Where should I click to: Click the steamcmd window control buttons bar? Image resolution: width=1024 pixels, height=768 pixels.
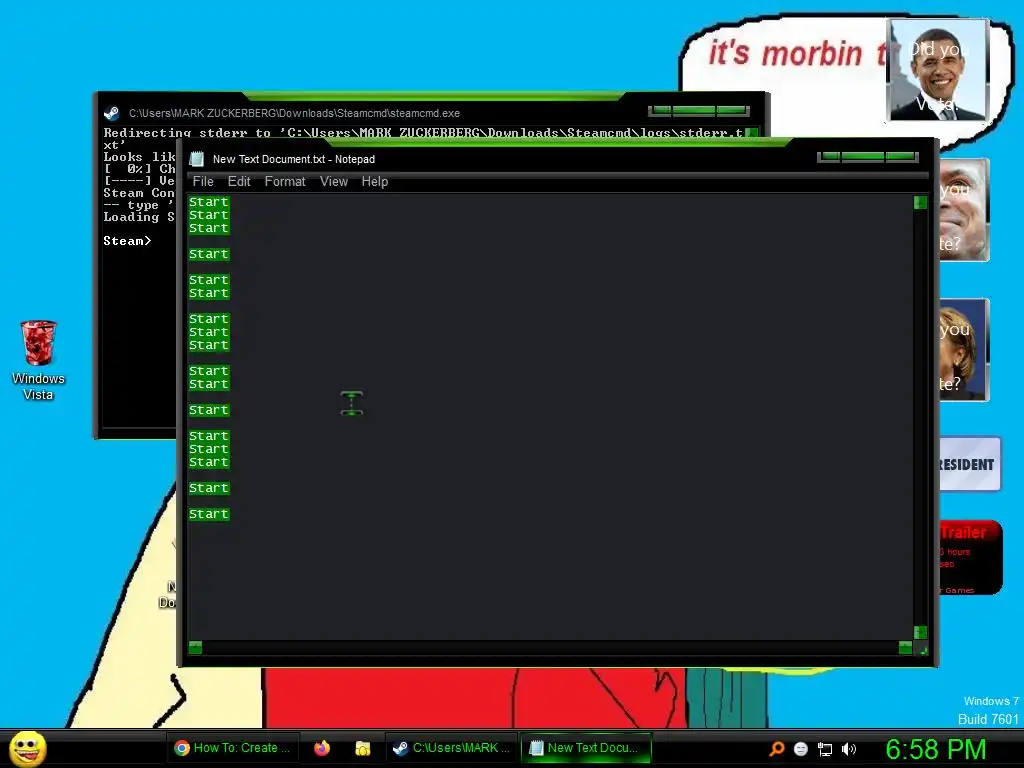pyautogui.click(x=699, y=111)
